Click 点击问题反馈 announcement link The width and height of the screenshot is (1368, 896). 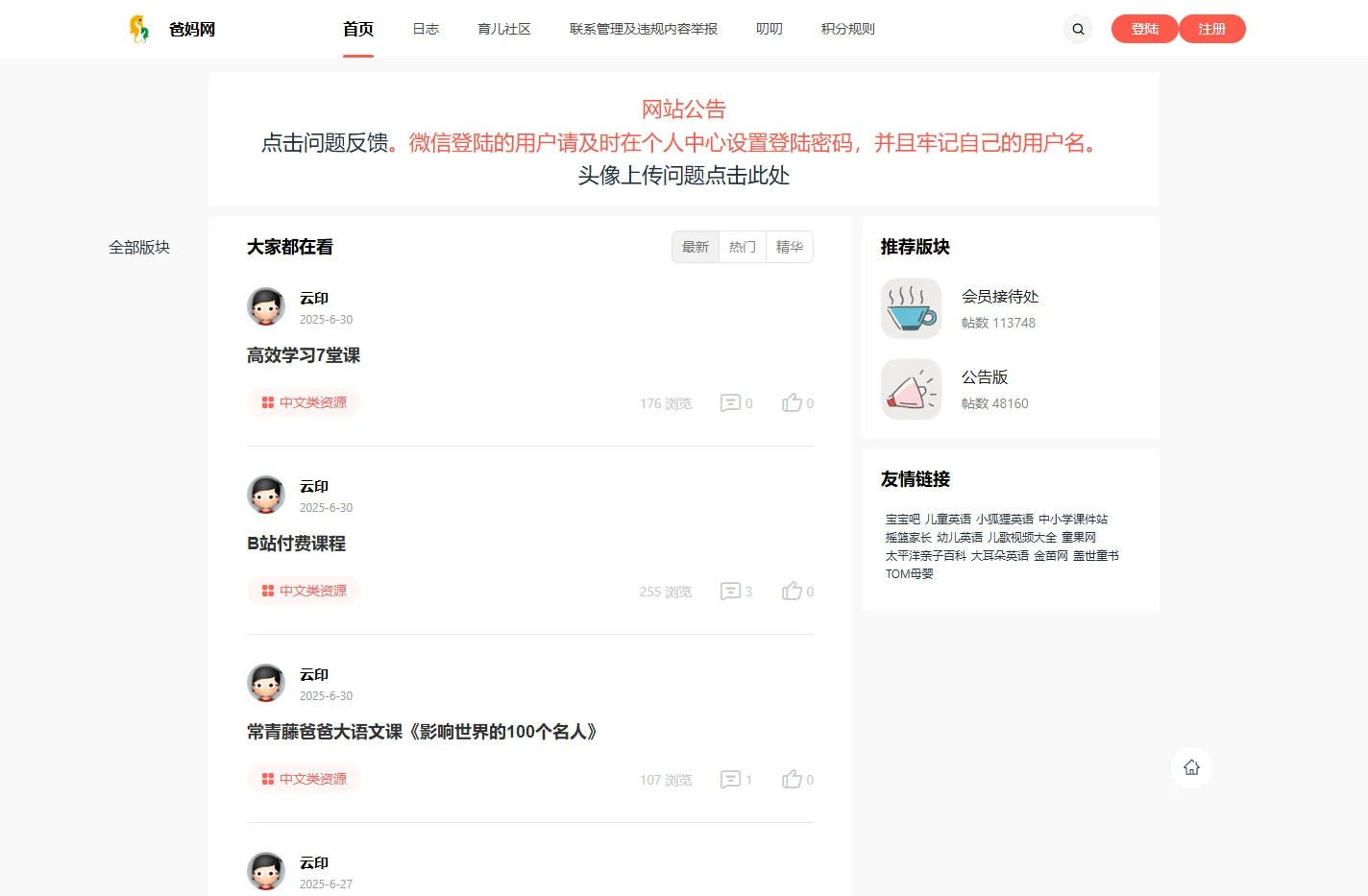pyautogui.click(x=325, y=142)
